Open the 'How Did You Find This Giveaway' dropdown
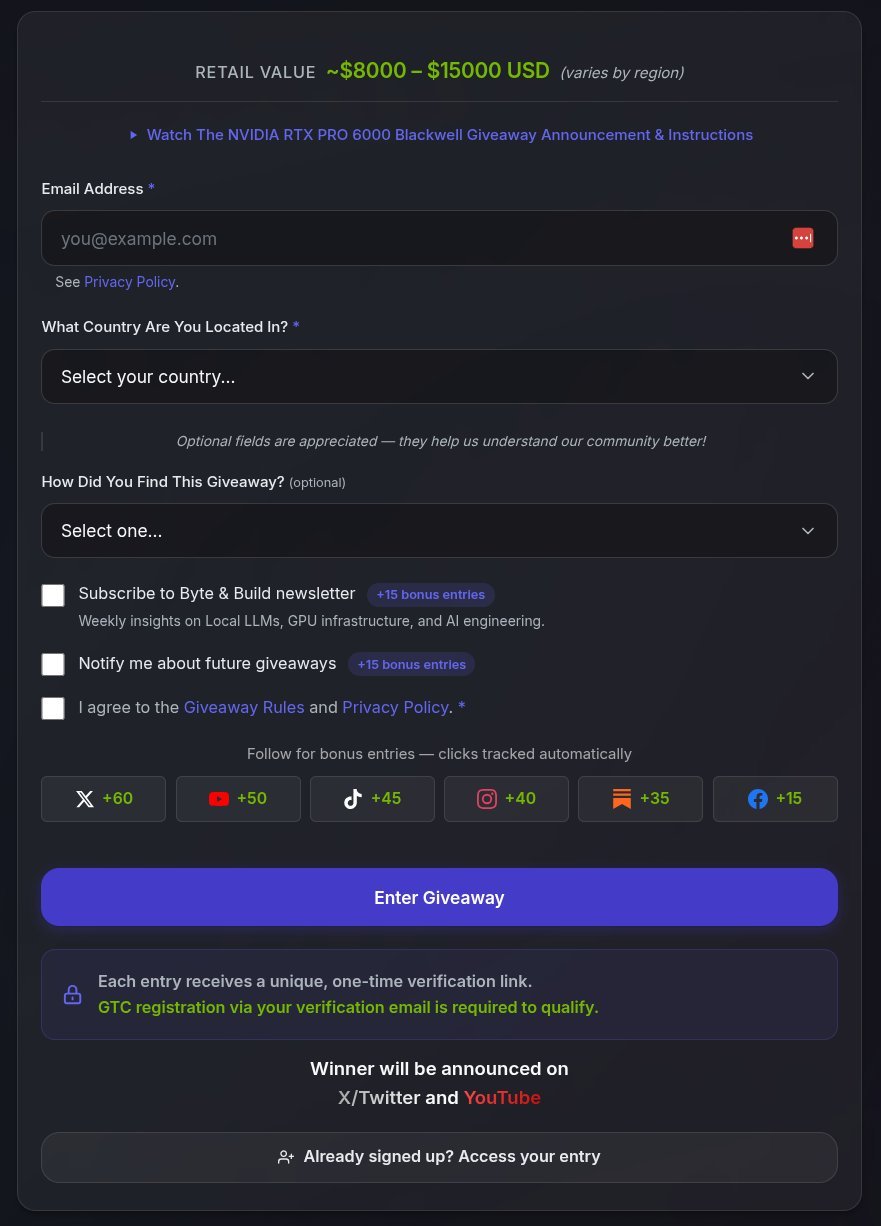Viewport: 881px width, 1226px height. pyautogui.click(x=439, y=531)
